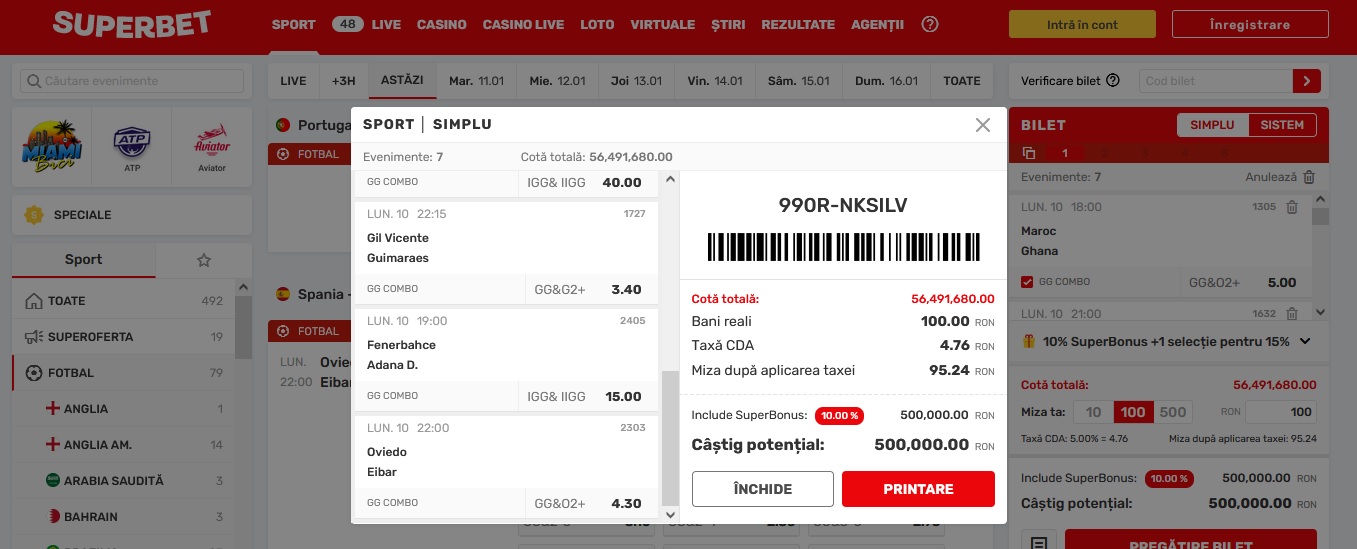
Task: Select stake 10 RON preset
Action: point(1093,412)
